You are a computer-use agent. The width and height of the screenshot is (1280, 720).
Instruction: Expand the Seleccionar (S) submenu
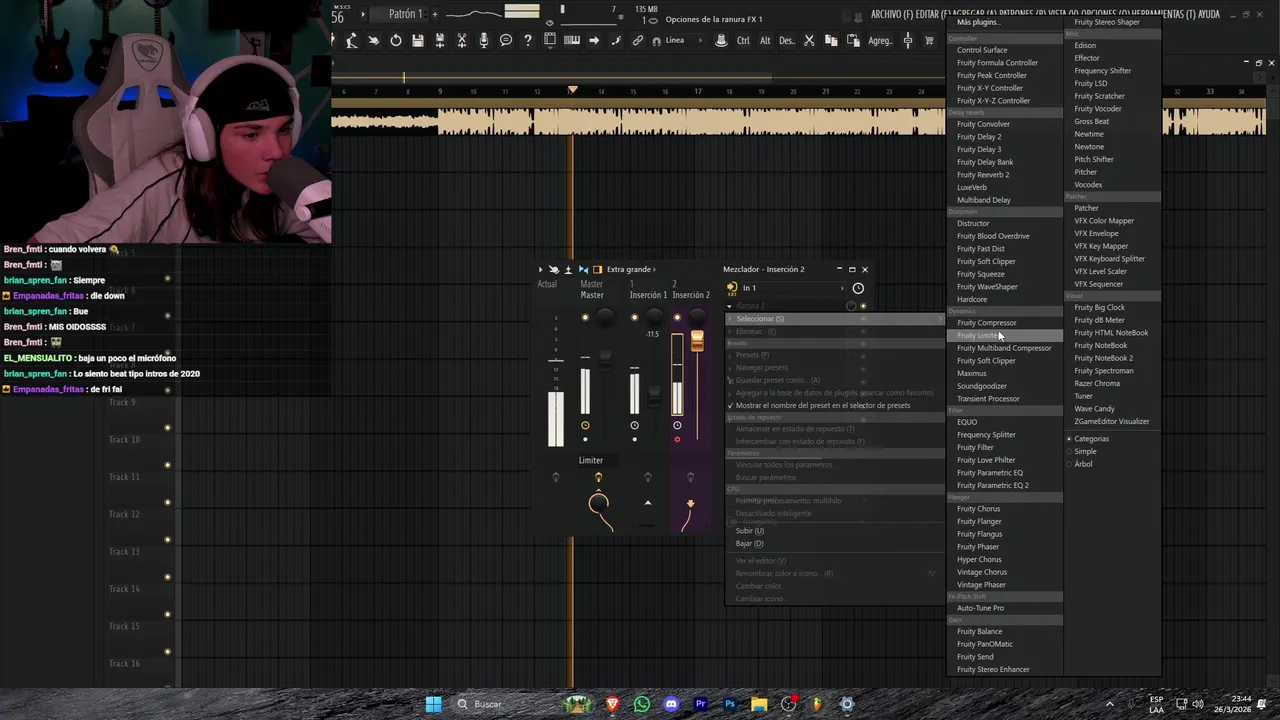click(x=835, y=319)
